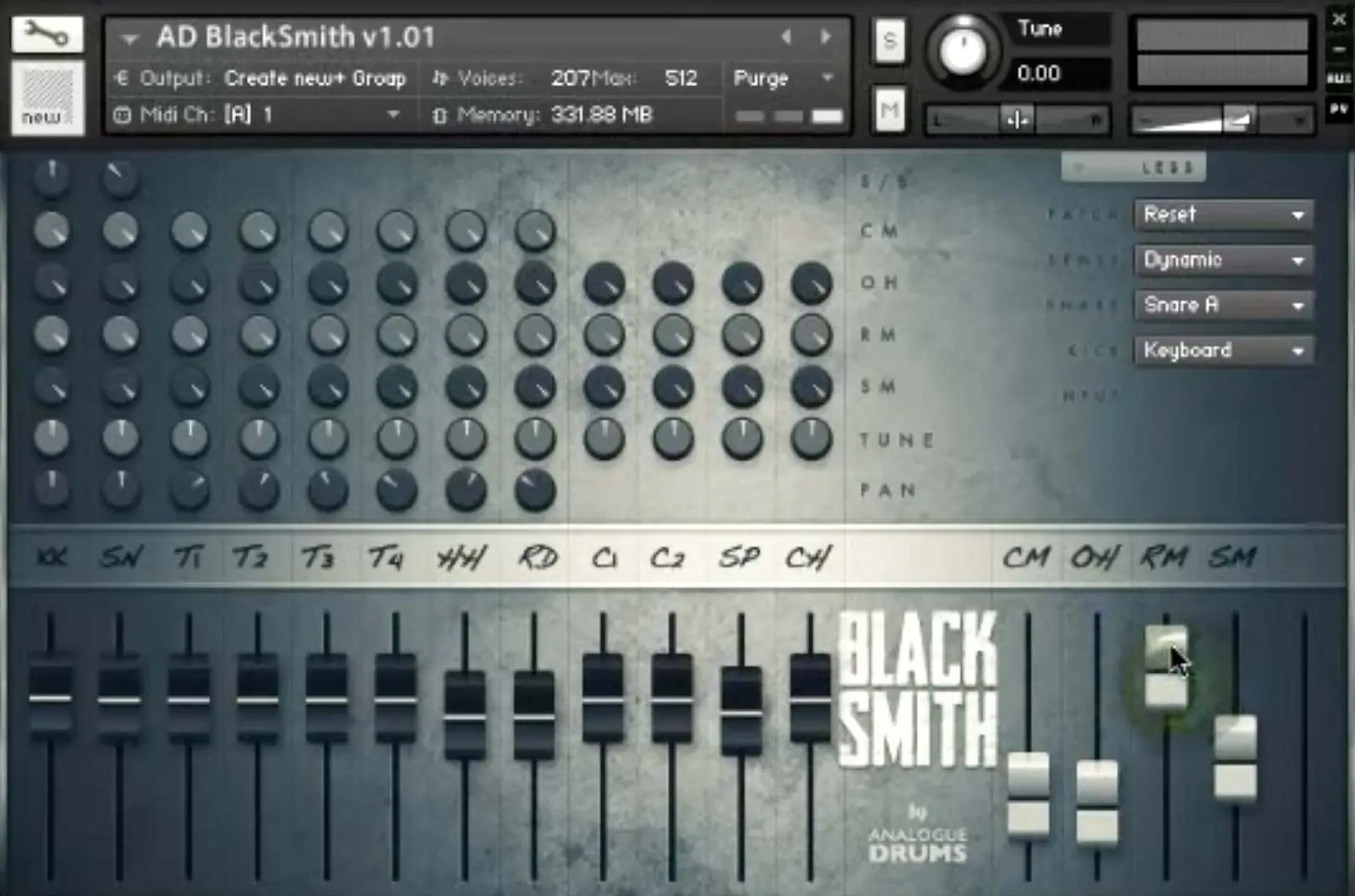
Task: Click the T1 fader handle
Action: (188, 698)
